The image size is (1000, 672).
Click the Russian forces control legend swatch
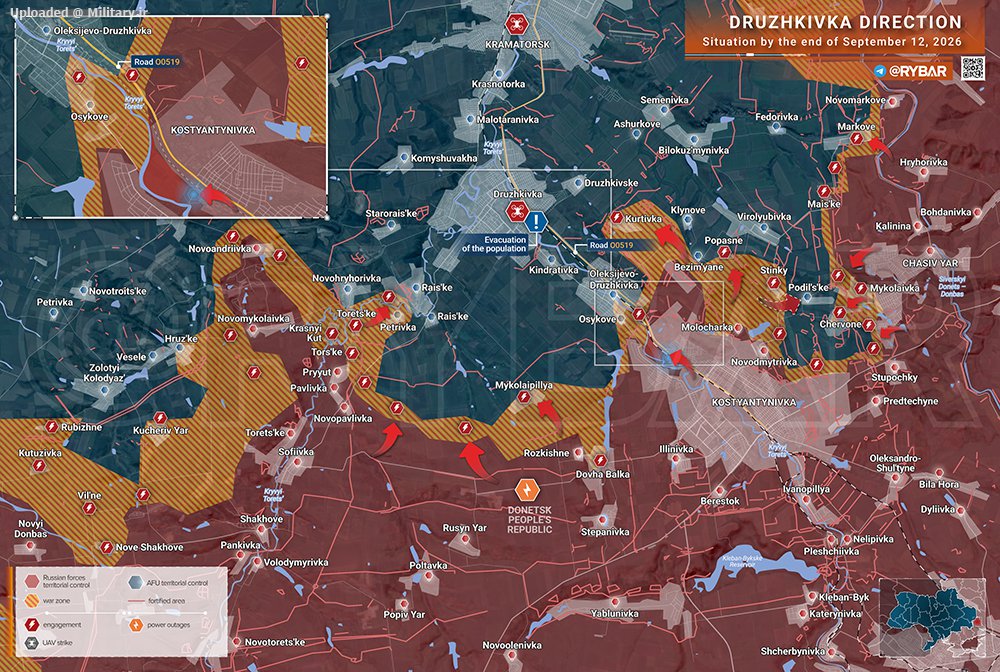point(31,581)
